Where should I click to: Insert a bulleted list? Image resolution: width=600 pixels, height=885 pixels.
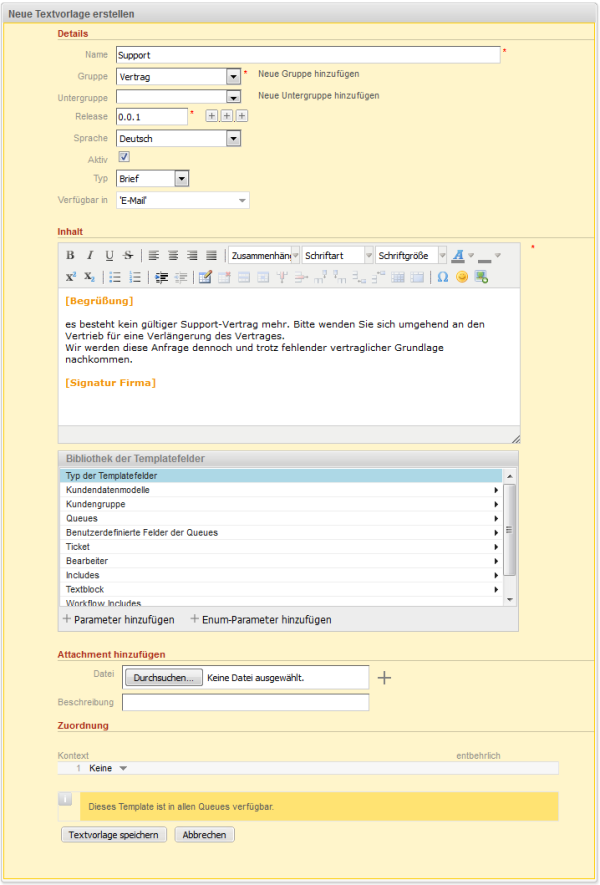[x=115, y=277]
